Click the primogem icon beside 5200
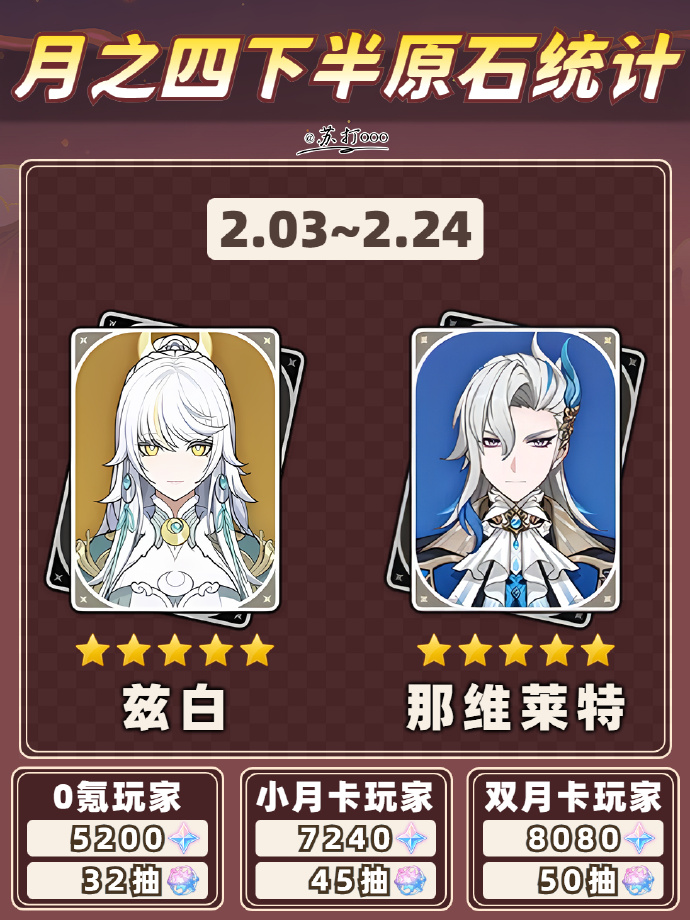Viewport: 690px width, 920px height. (186, 837)
